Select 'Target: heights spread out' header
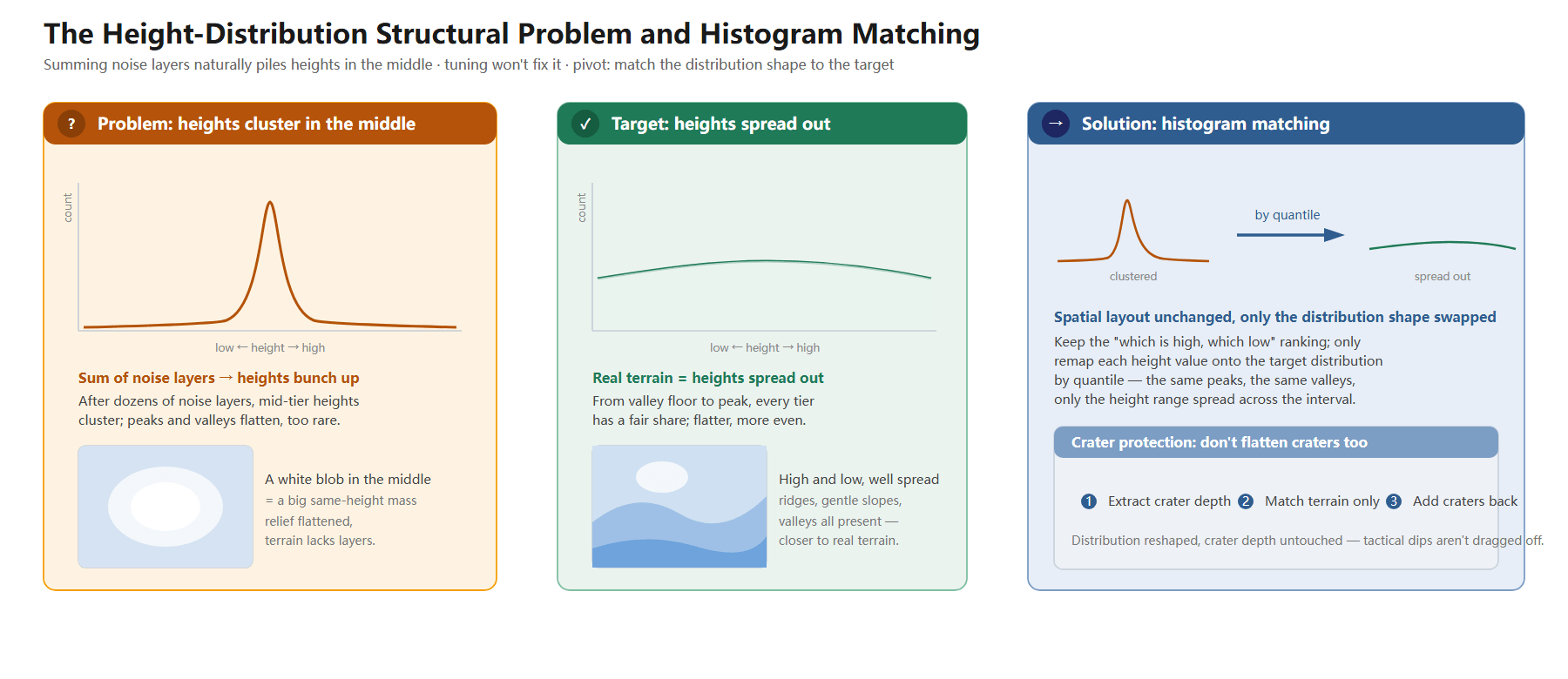This screenshot has width=1568, height=679. point(762,124)
